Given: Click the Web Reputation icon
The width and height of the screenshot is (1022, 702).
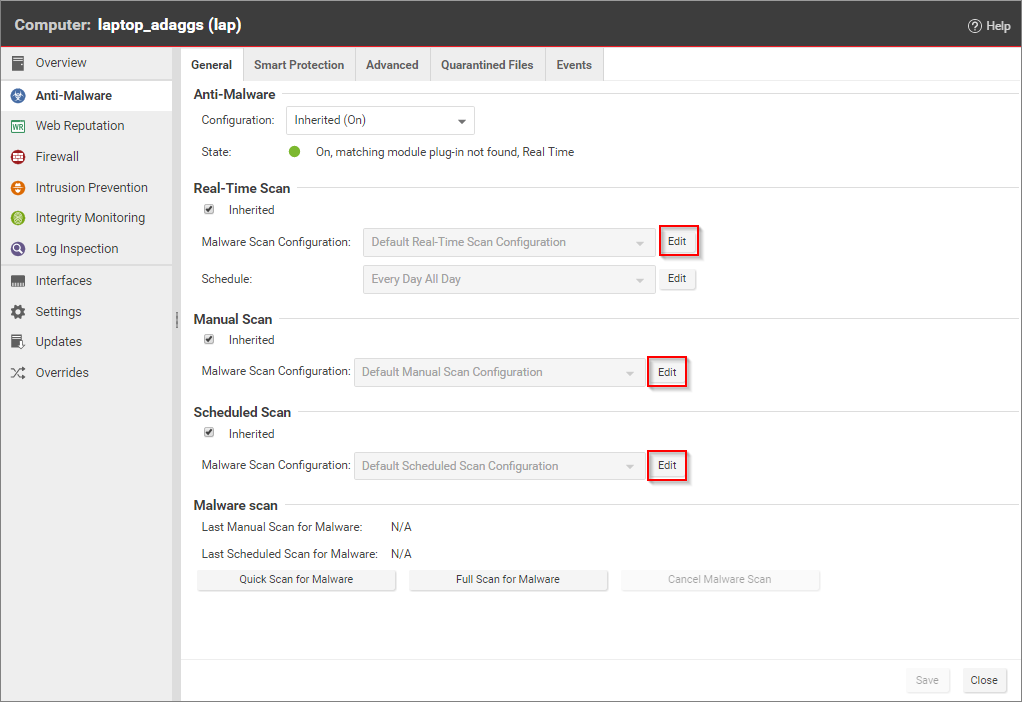Looking at the screenshot, I should [x=18, y=126].
